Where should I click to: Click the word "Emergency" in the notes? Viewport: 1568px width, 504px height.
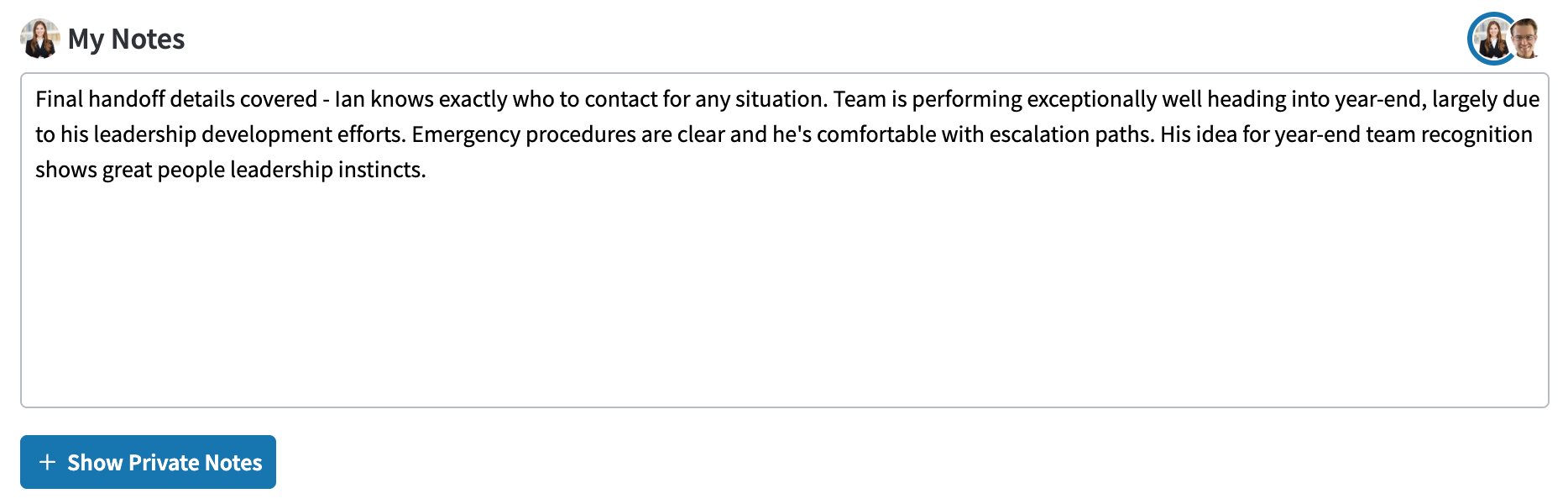(466, 134)
